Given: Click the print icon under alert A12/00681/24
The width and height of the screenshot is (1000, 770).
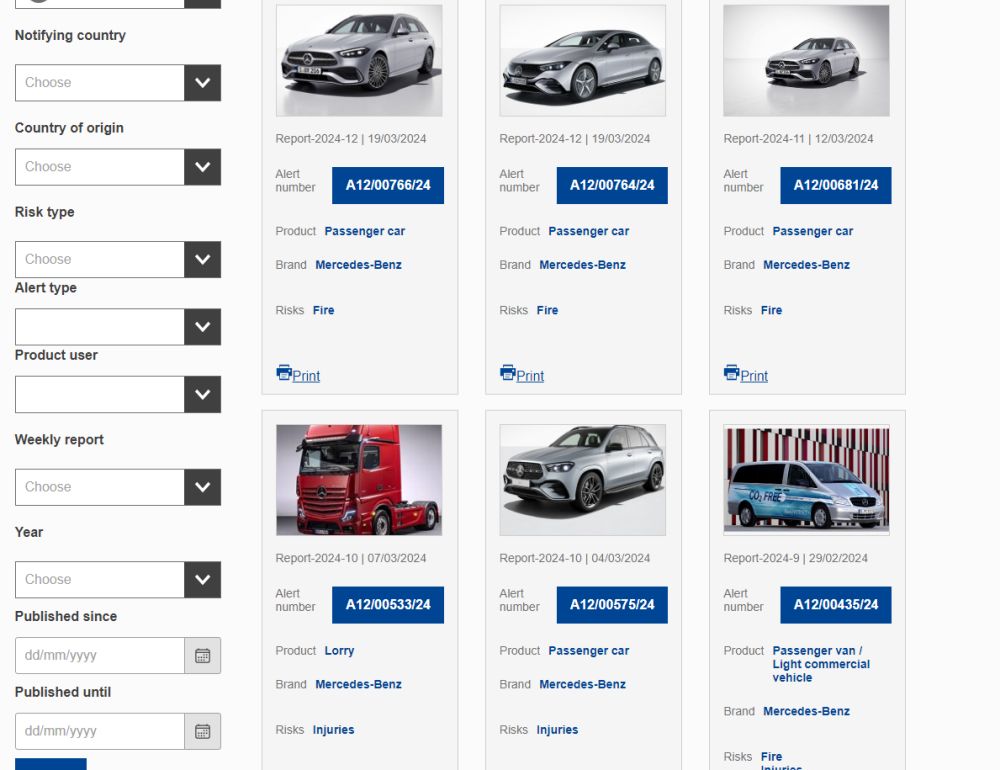Looking at the screenshot, I should [732, 373].
